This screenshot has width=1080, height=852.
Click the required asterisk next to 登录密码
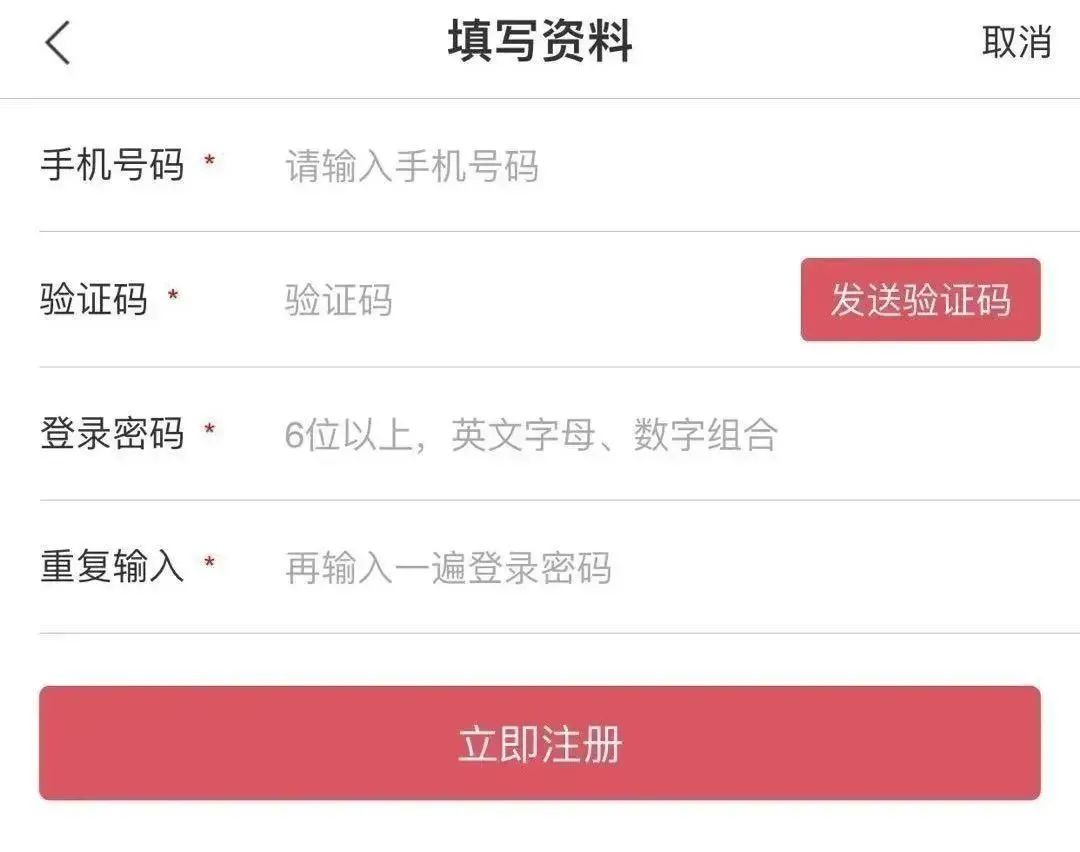point(209,429)
